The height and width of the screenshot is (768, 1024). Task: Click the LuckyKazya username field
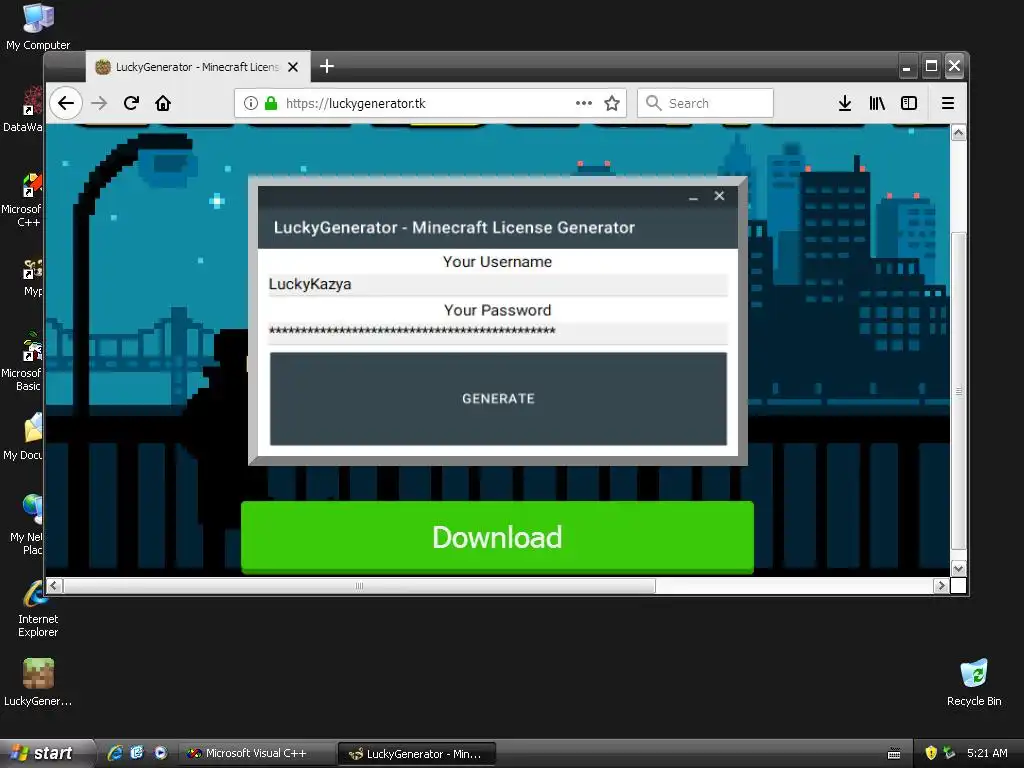(x=498, y=284)
